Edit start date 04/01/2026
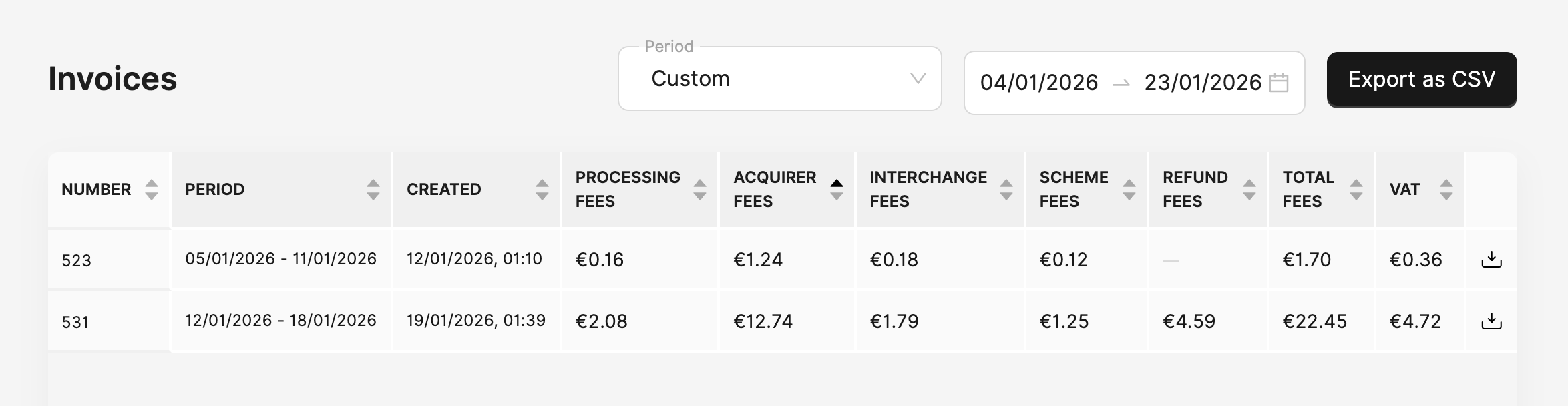This screenshot has height=406, width=1568. [x=1039, y=83]
